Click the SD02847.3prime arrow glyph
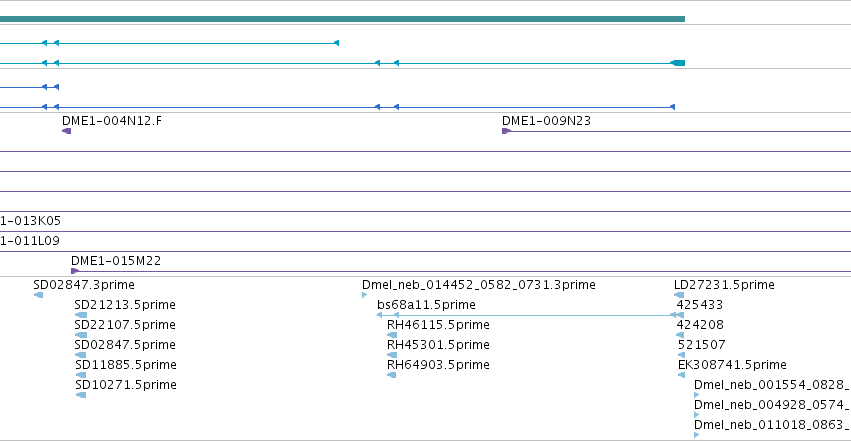The image size is (851, 441). (x=39, y=295)
